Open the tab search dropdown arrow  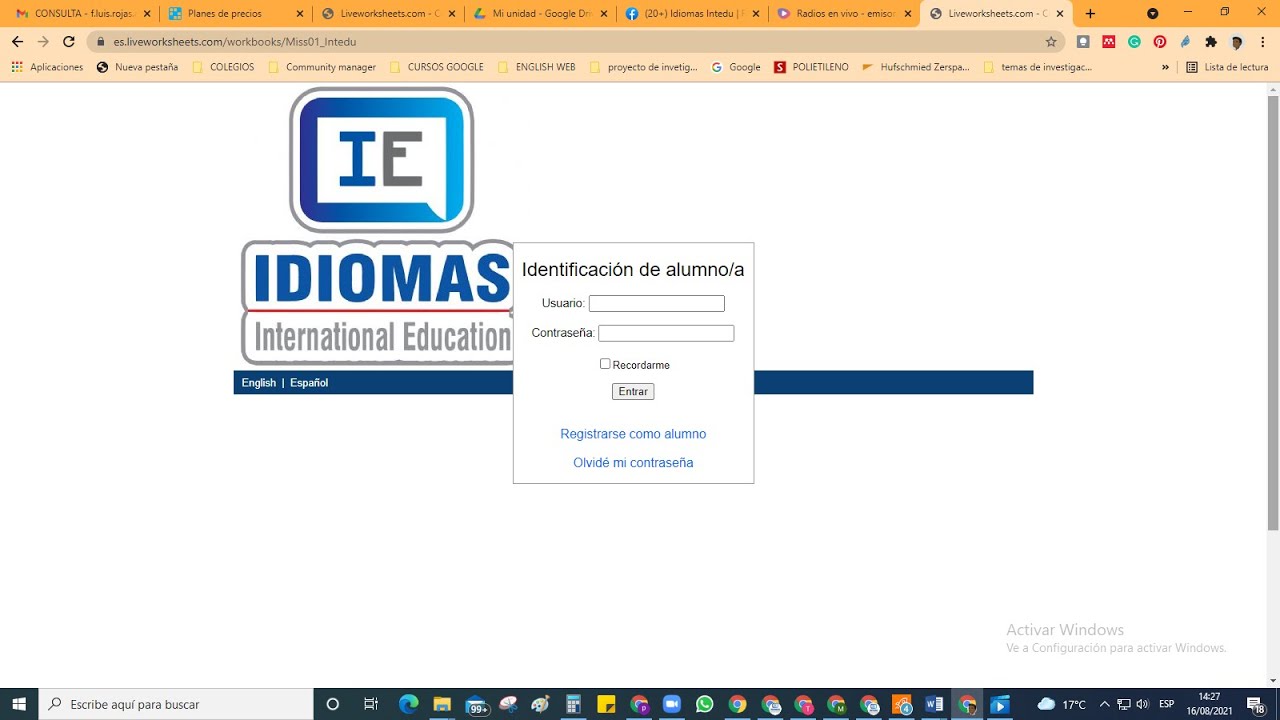point(1153,13)
